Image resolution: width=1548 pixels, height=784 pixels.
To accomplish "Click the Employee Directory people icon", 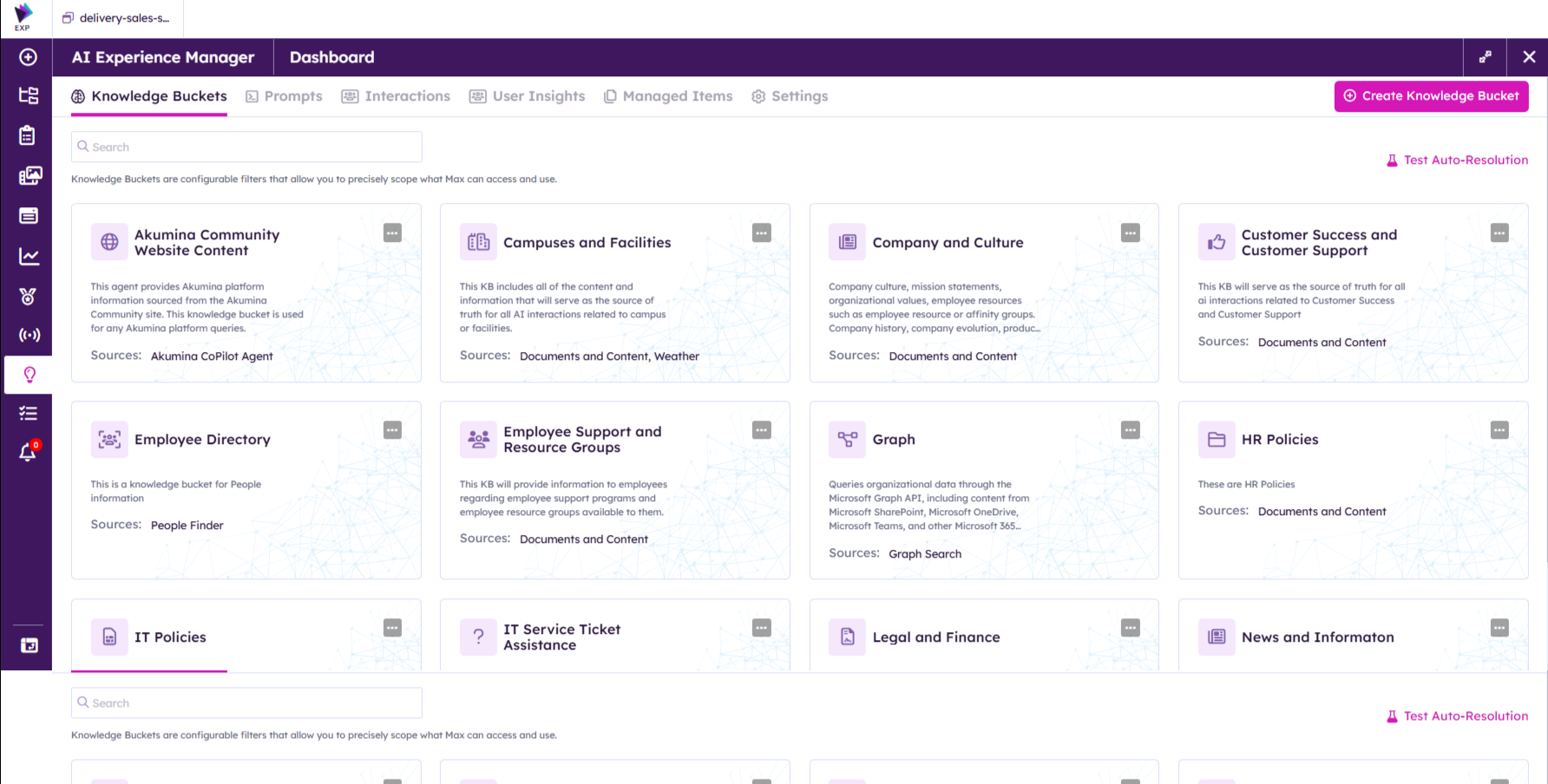I will pyautogui.click(x=109, y=440).
